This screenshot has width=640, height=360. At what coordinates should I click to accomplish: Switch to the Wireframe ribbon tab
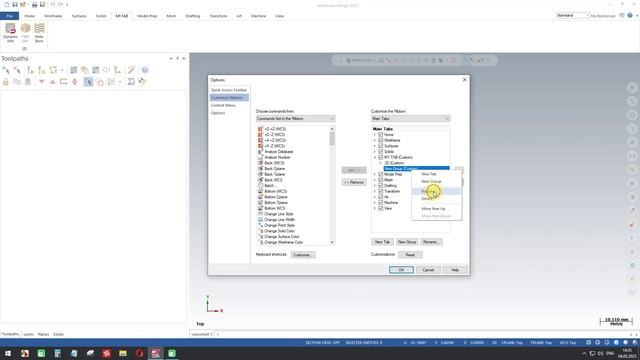coord(53,16)
